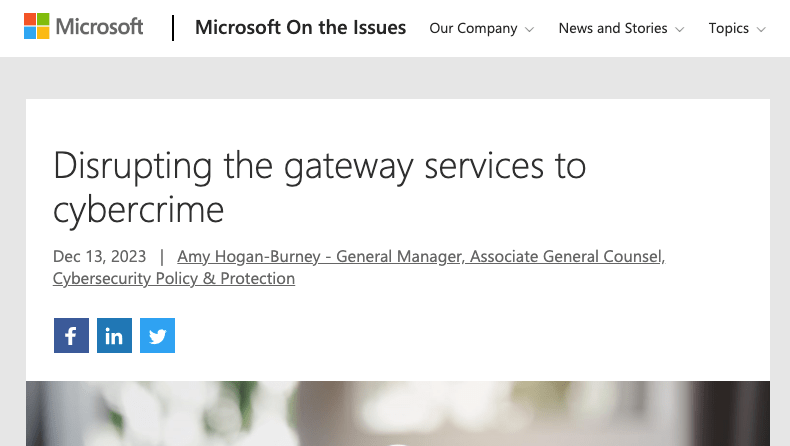
Task: Share the article on LinkedIn
Action: (114, 336)
